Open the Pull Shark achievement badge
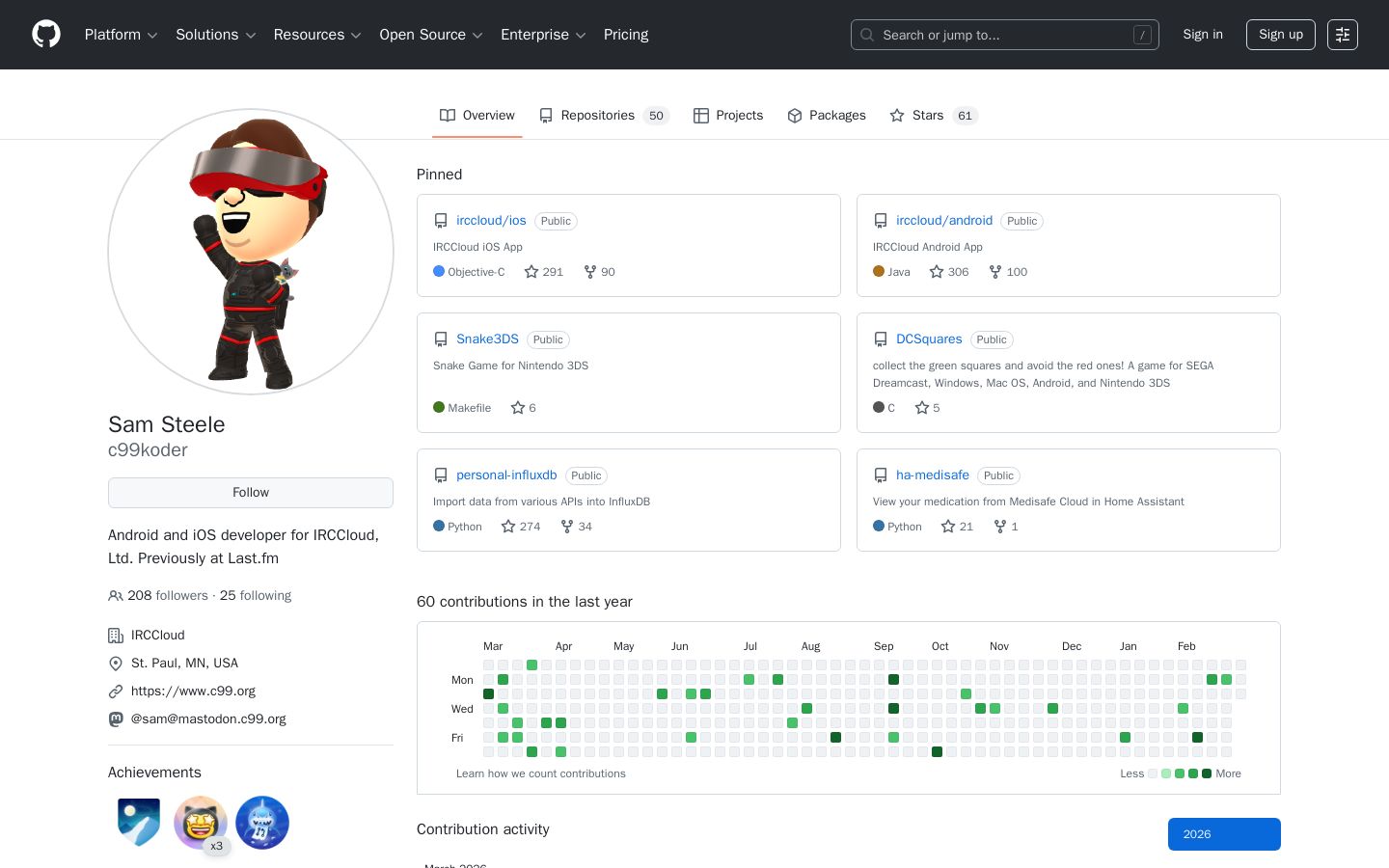This screenshot has width=1389, height=868. click(262, 823)
